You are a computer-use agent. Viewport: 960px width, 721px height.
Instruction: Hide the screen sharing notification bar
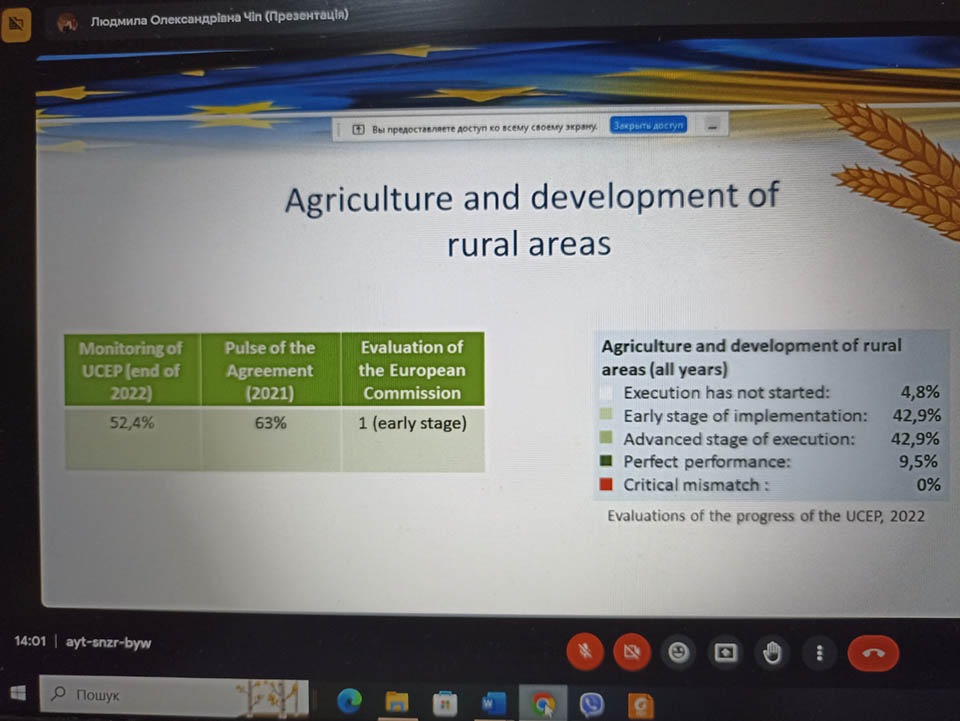(712, 126)
